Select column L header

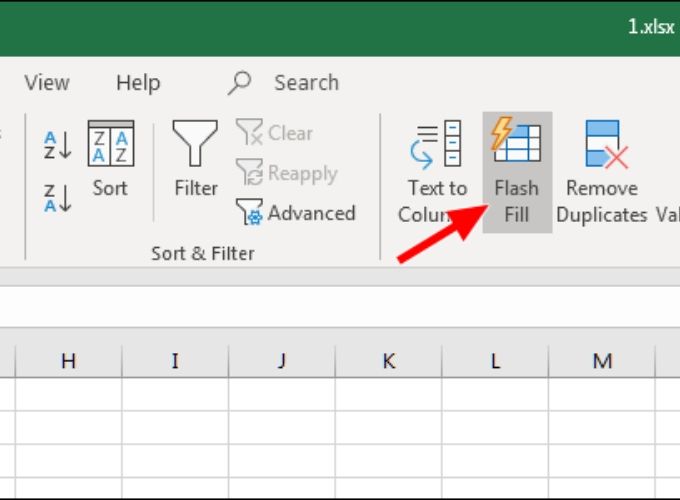coord(495,361)
